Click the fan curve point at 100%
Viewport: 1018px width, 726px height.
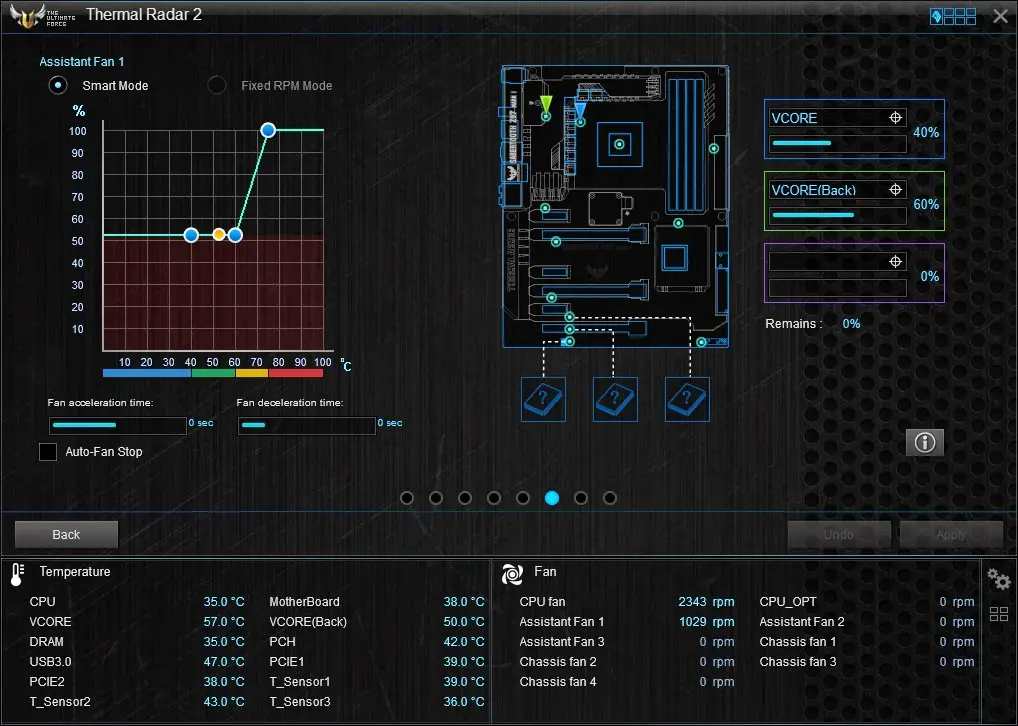point(268,130)
